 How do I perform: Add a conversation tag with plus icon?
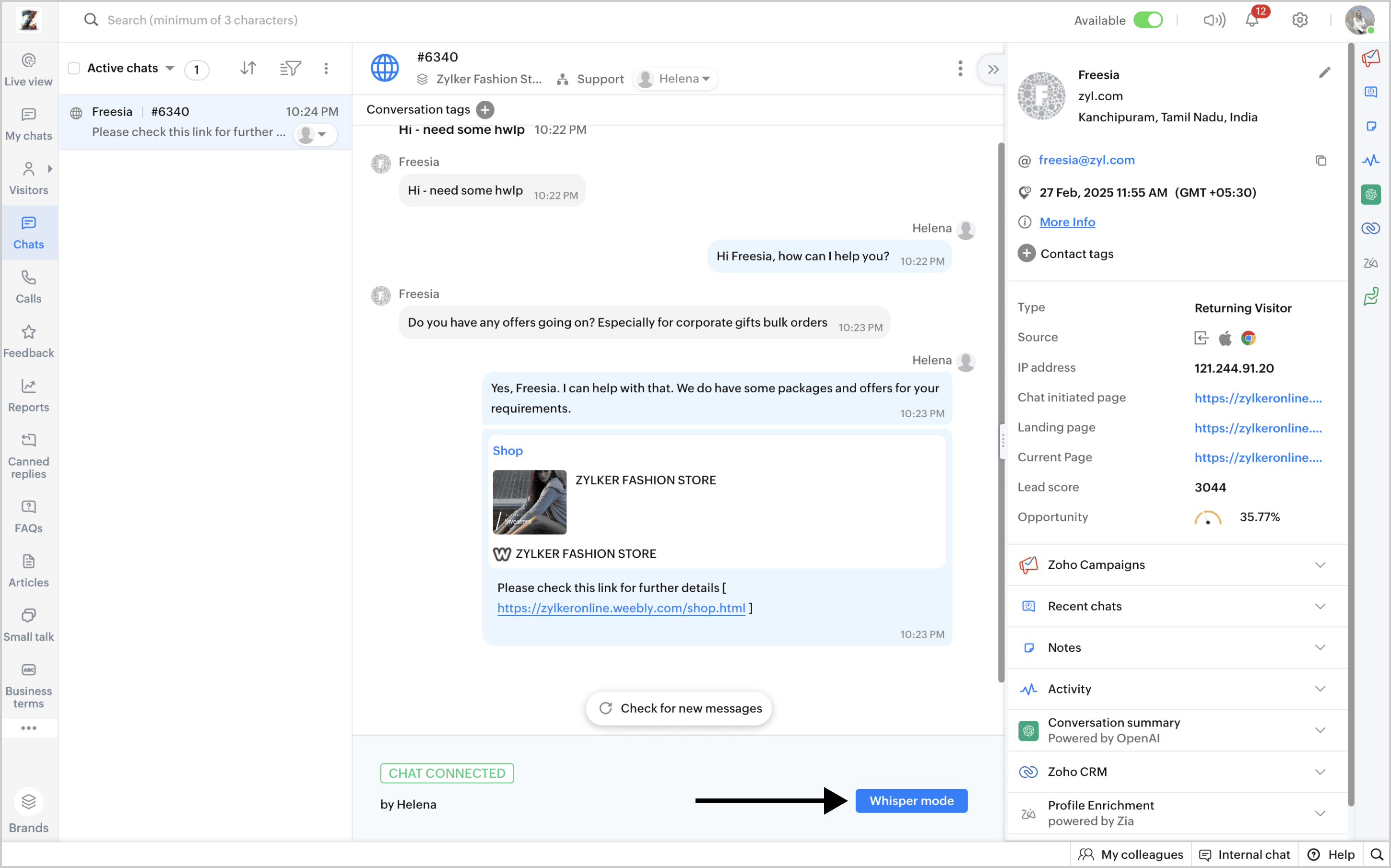[485, 110]
